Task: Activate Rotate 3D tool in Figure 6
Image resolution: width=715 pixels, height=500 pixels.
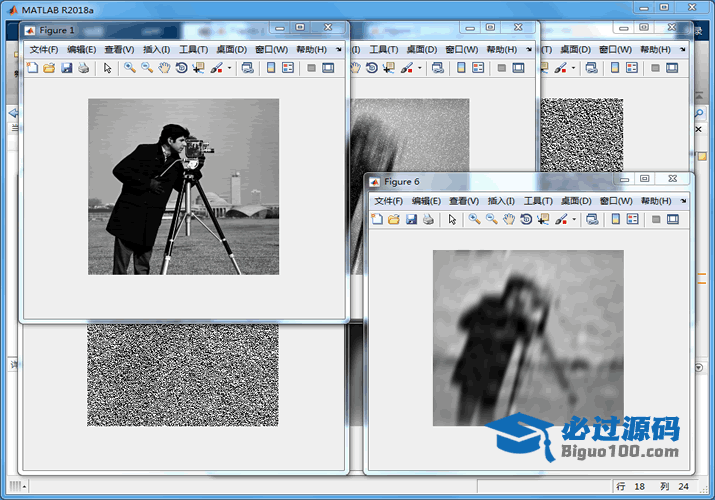Action: coord(526,220)
